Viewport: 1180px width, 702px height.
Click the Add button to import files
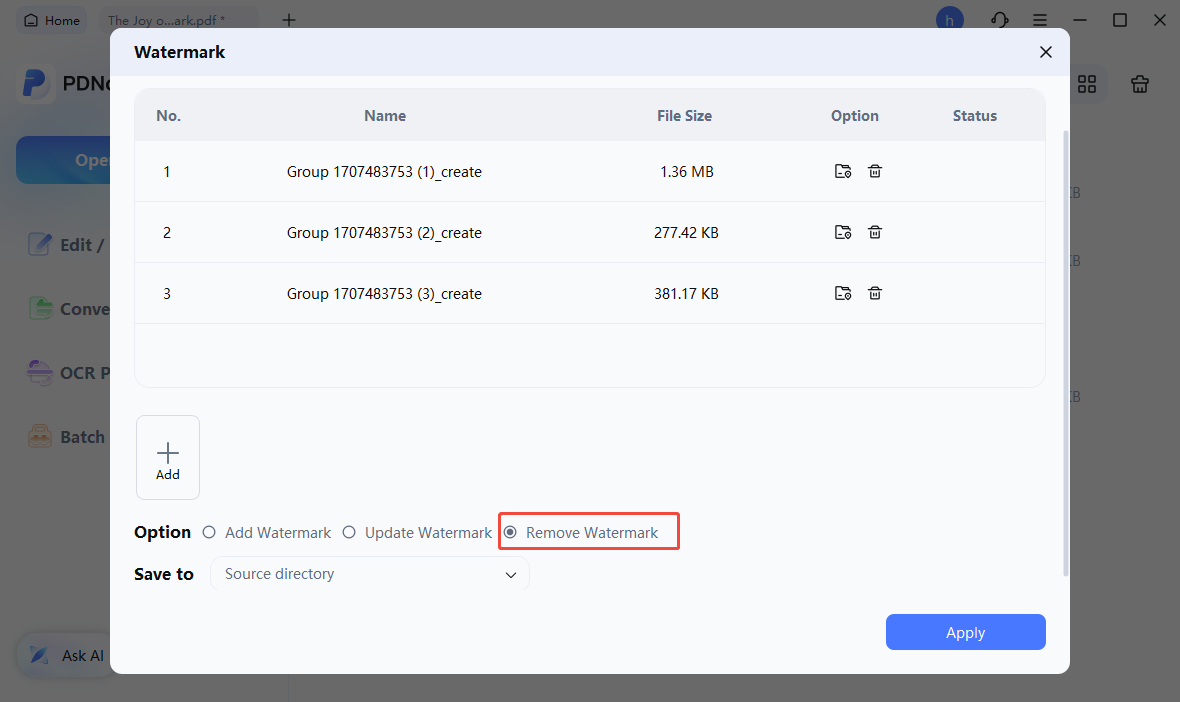click(x=167, y=457)
